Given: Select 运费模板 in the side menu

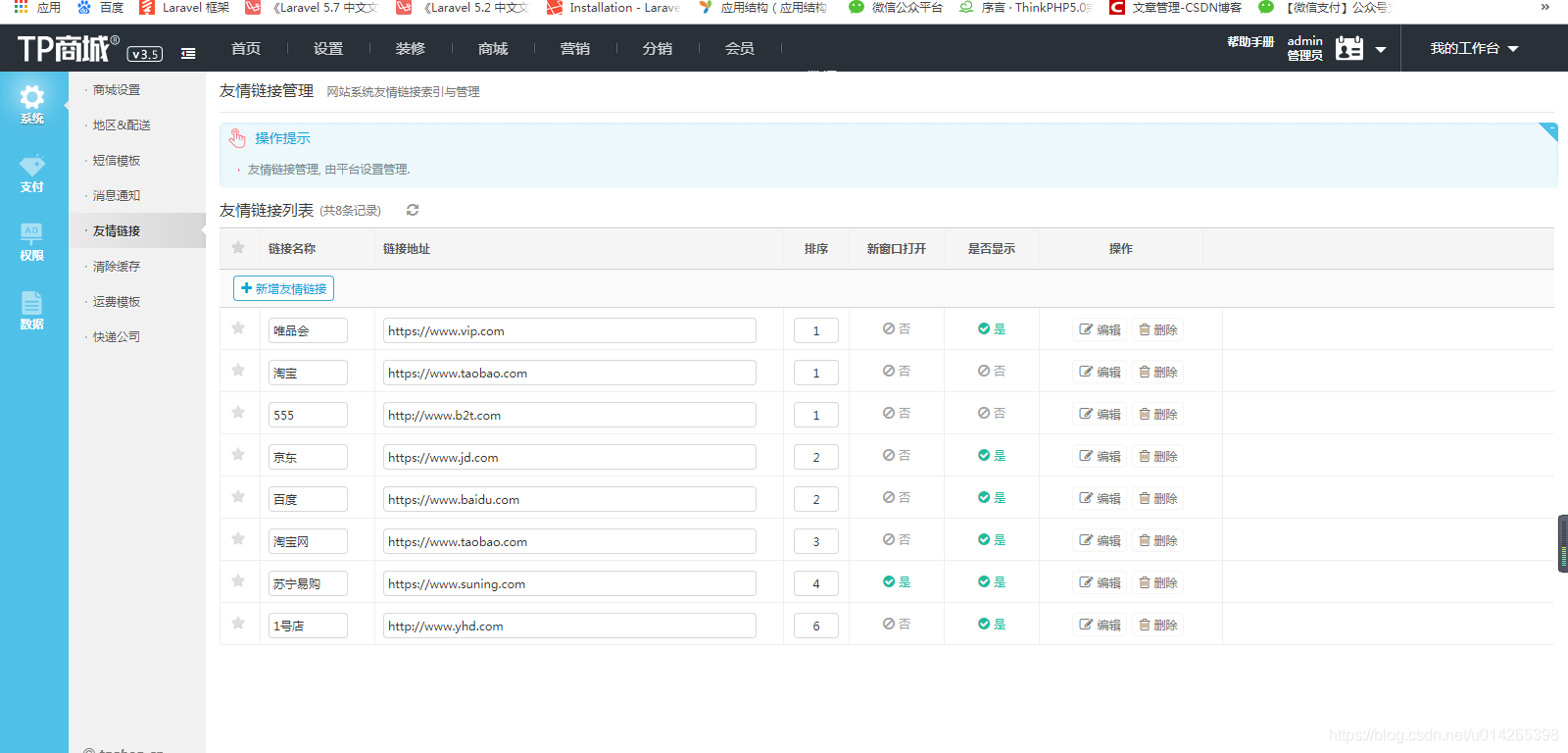Looking at the screenshot, I should pyautogui.click(x=117, y=302).
